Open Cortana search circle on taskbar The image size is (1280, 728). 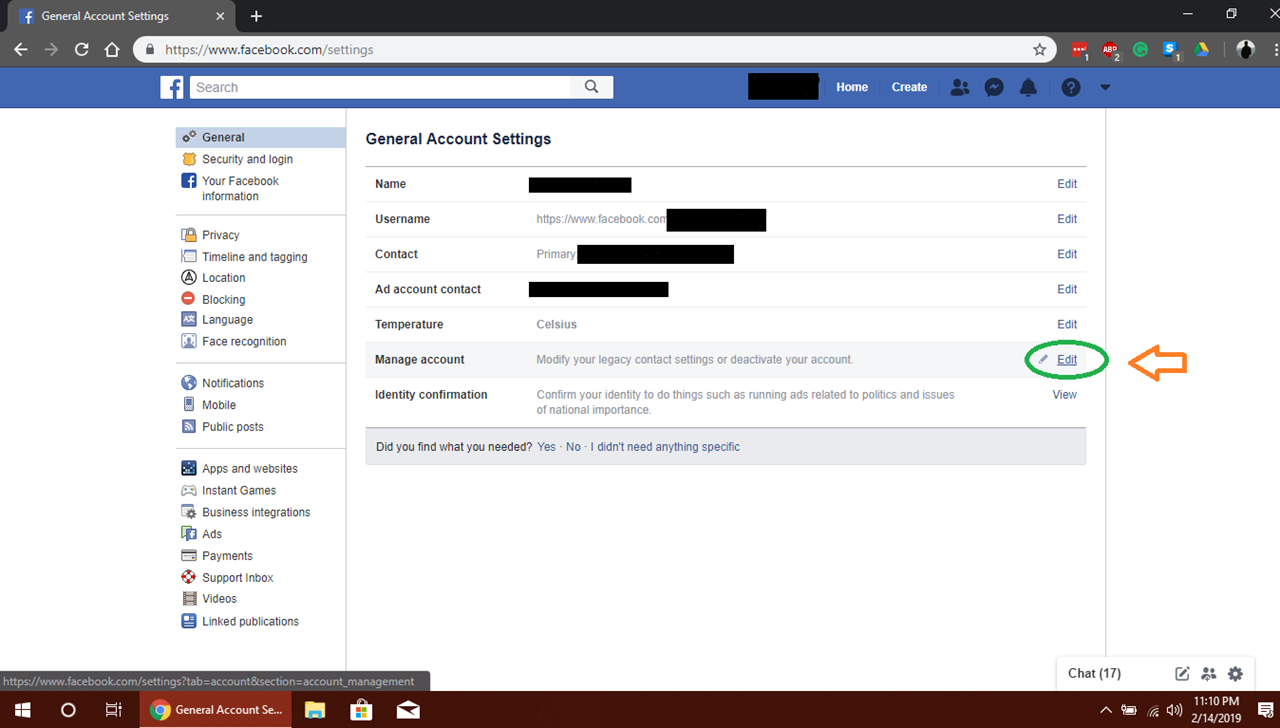[x=68, y=710]
